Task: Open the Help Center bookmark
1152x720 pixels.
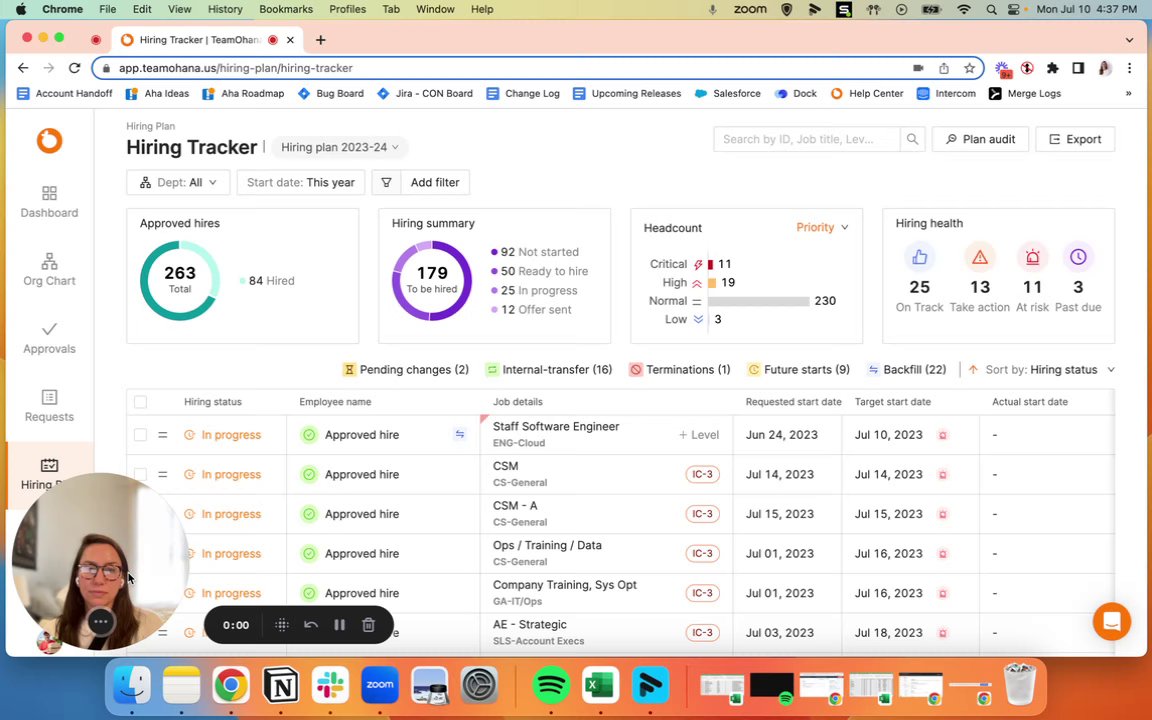Action: tap(867, 93)
